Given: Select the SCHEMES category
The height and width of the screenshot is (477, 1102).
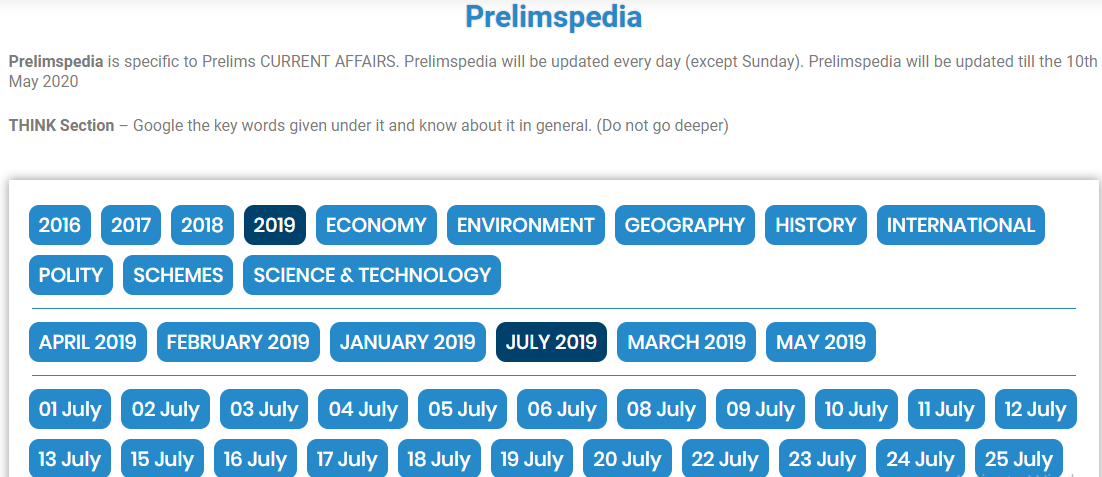Looking at the screenshot, I should [178, 275].
